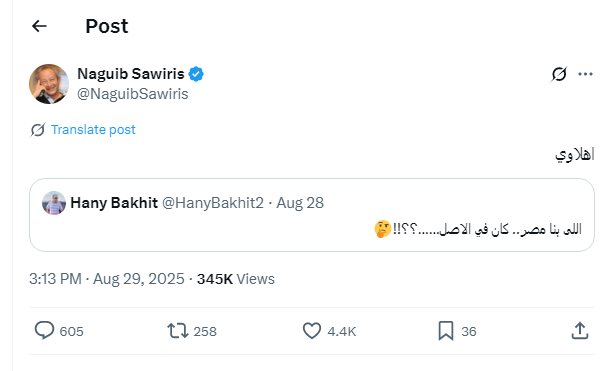This screenshot has height=371, width=608.
Task: Click the Translate post link
Action: click(x=93, y=129)
